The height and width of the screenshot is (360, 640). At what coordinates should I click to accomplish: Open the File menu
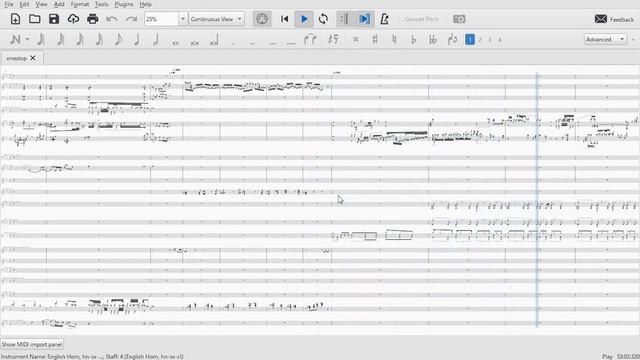(9, 4)
